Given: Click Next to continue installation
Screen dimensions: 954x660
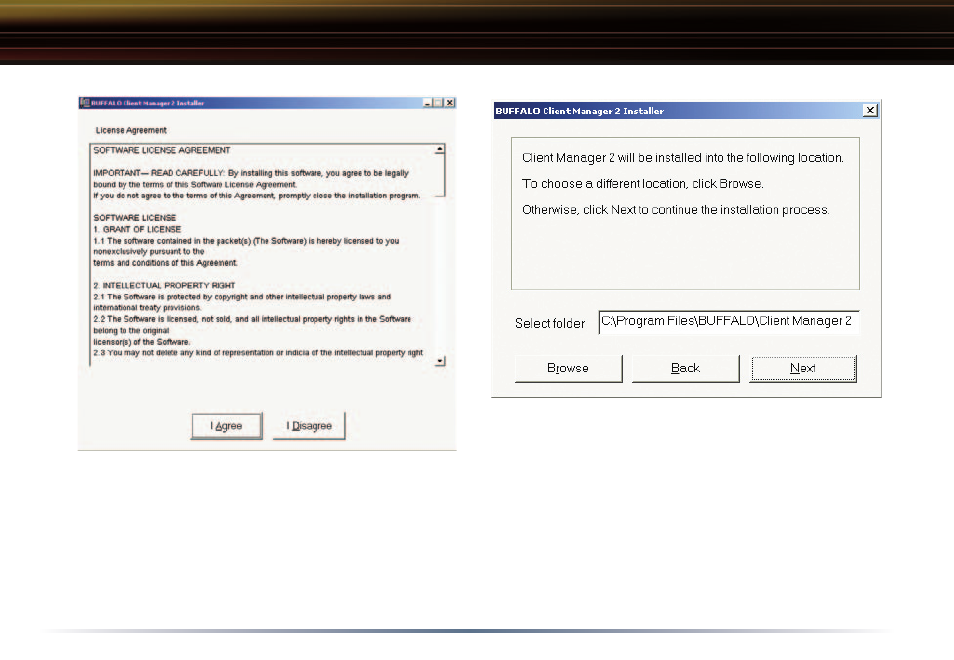Looking at the screenshot, I should point(803,368).
